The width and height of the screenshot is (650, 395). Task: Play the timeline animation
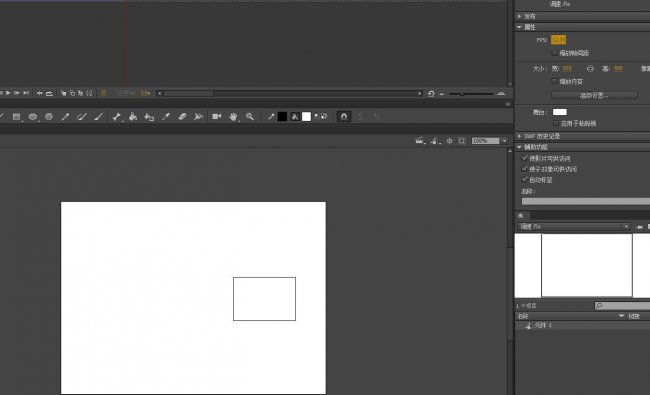[x=8, y=93]
